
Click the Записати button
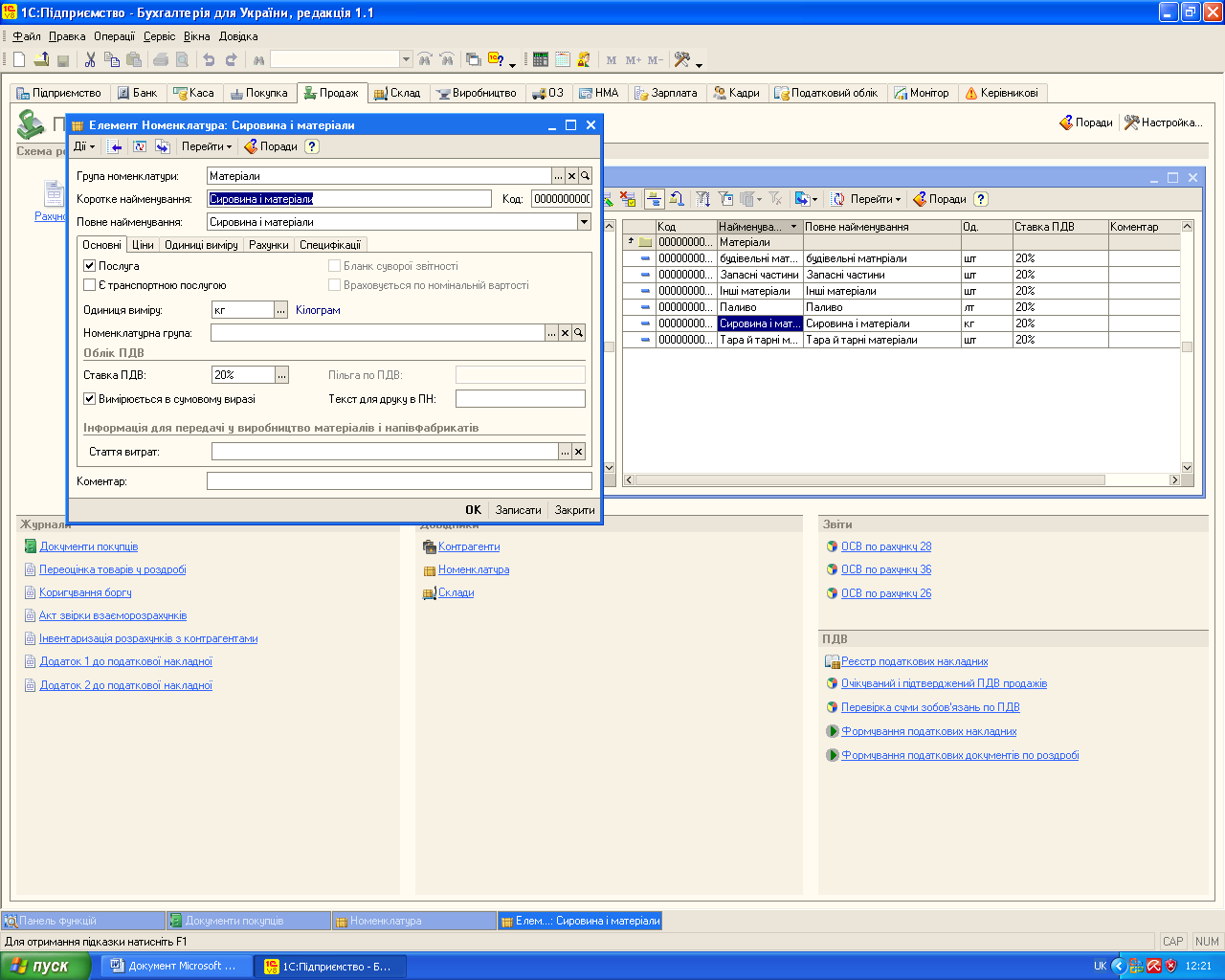click(519, 510)
